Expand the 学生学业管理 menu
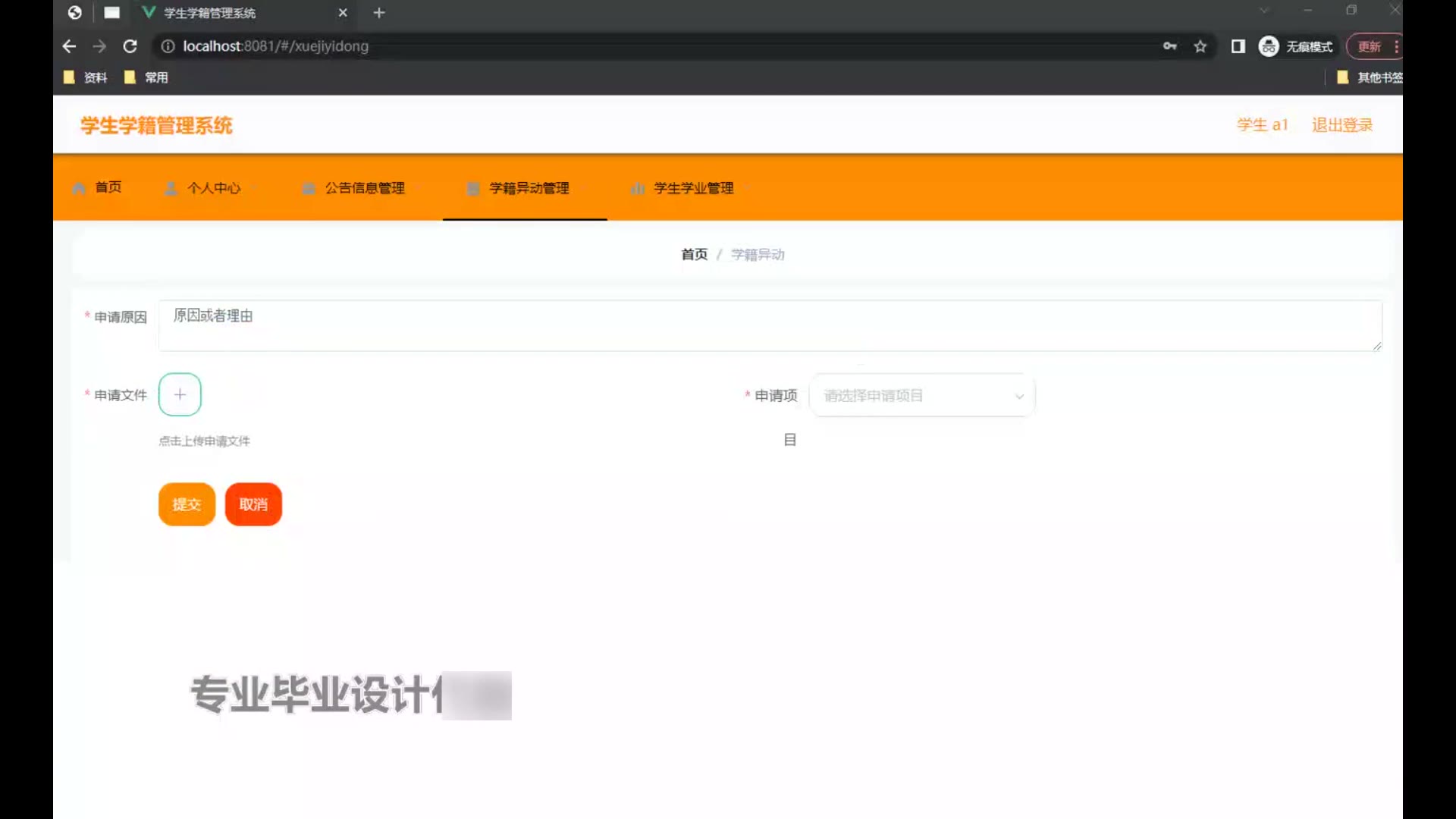The height and width of the screenshot is (819, 1456). (x=693, y=188)
